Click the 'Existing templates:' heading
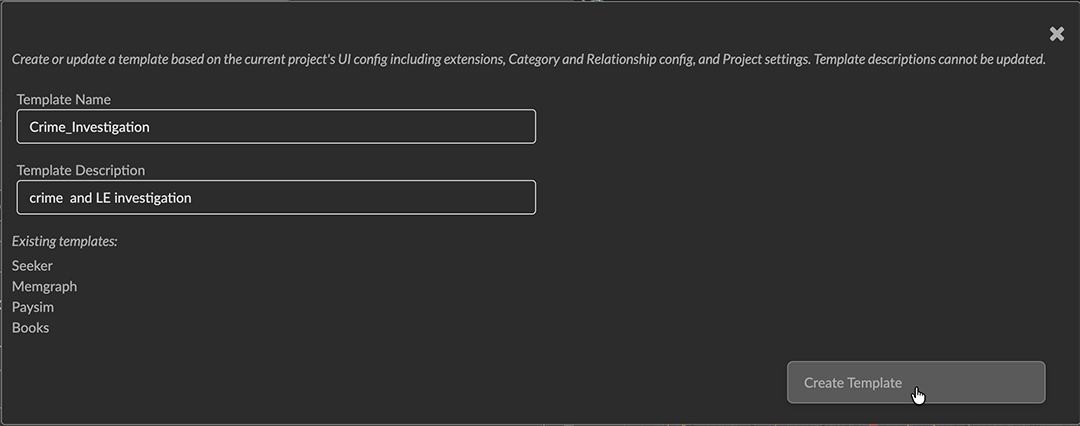Viewport: 1080px width, 426px height. tap(65, 241)
